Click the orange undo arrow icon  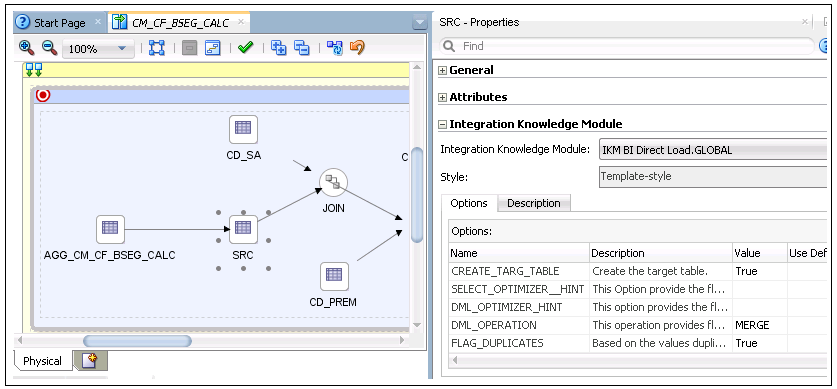point(358,48)
